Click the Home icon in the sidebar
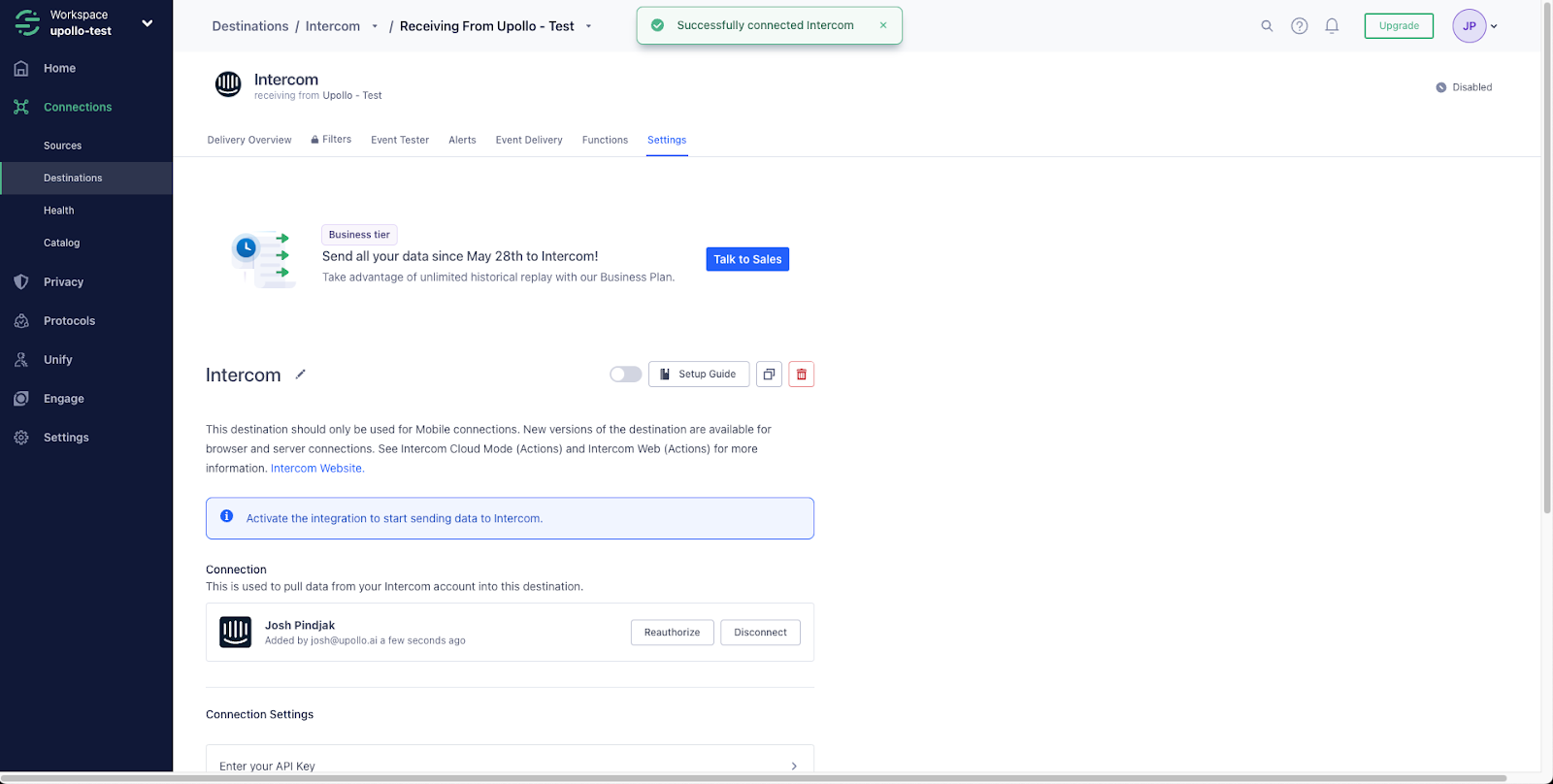This screenshot has height=784, width=1553. (21, 68)
